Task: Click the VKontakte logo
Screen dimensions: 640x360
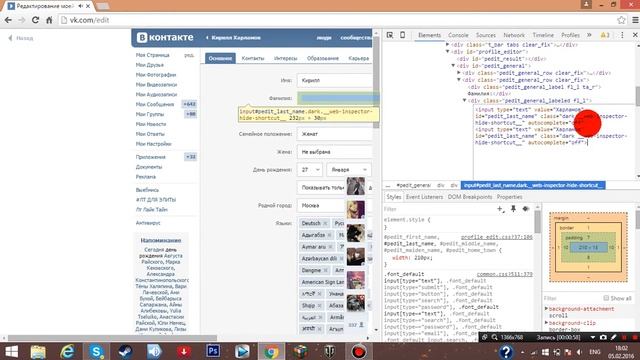Action: pos(165,38)
